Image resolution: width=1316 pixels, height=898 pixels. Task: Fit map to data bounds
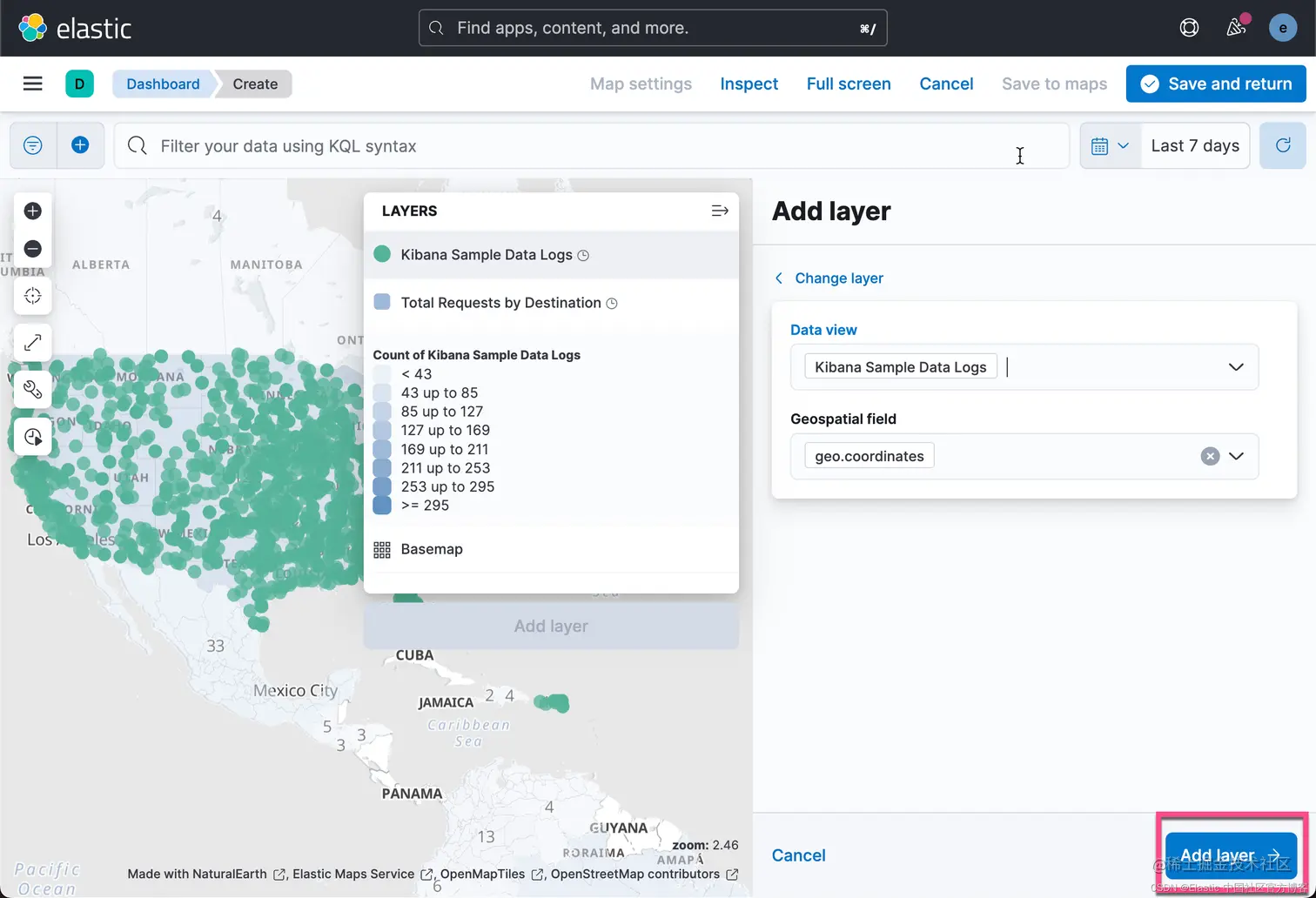tap(33, 296)
